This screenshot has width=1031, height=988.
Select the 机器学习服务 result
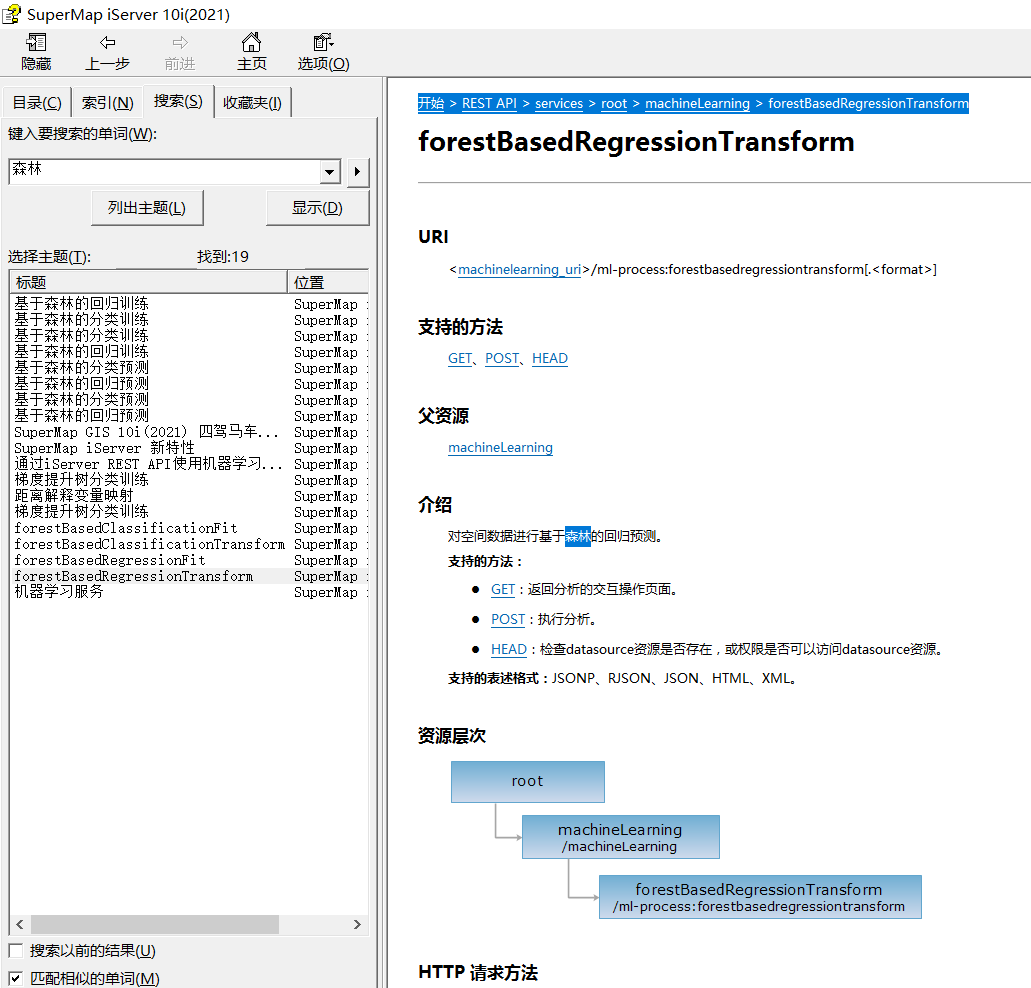pyautogui.click(x=59, y=592)
